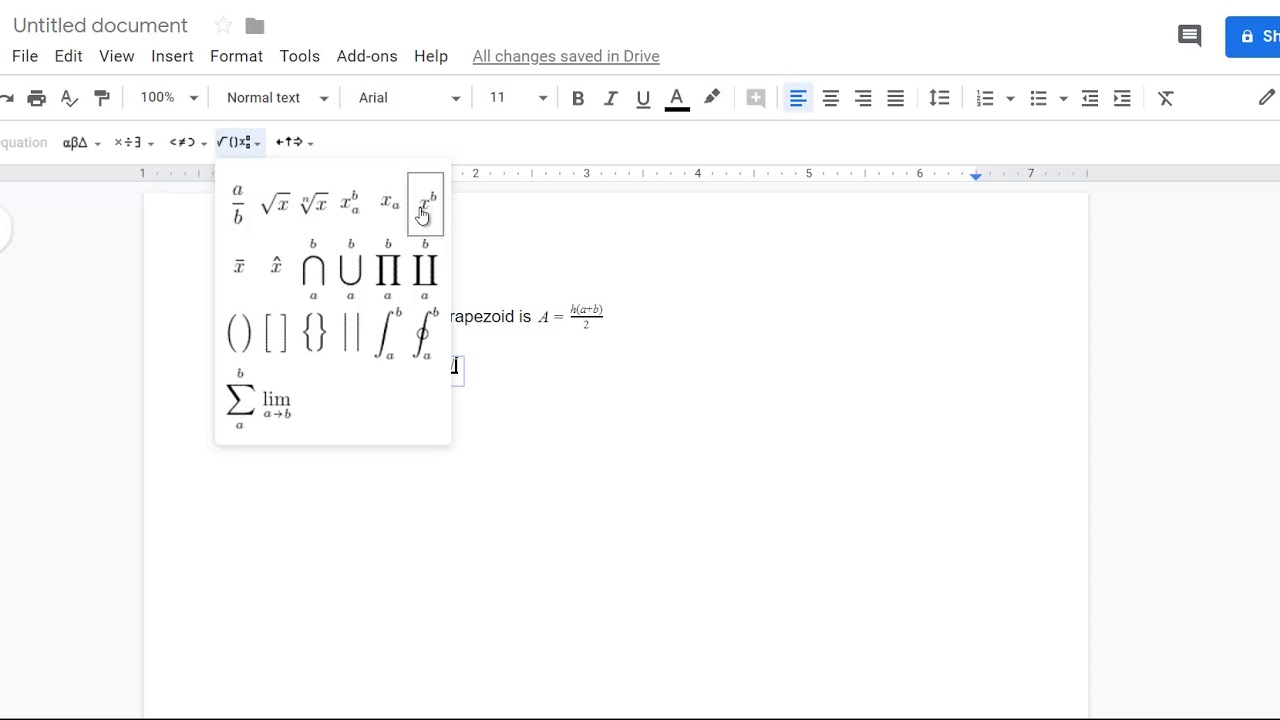Open the relations equation category
The width and height of the screenshot is (1280, 720).
(182, 142)
